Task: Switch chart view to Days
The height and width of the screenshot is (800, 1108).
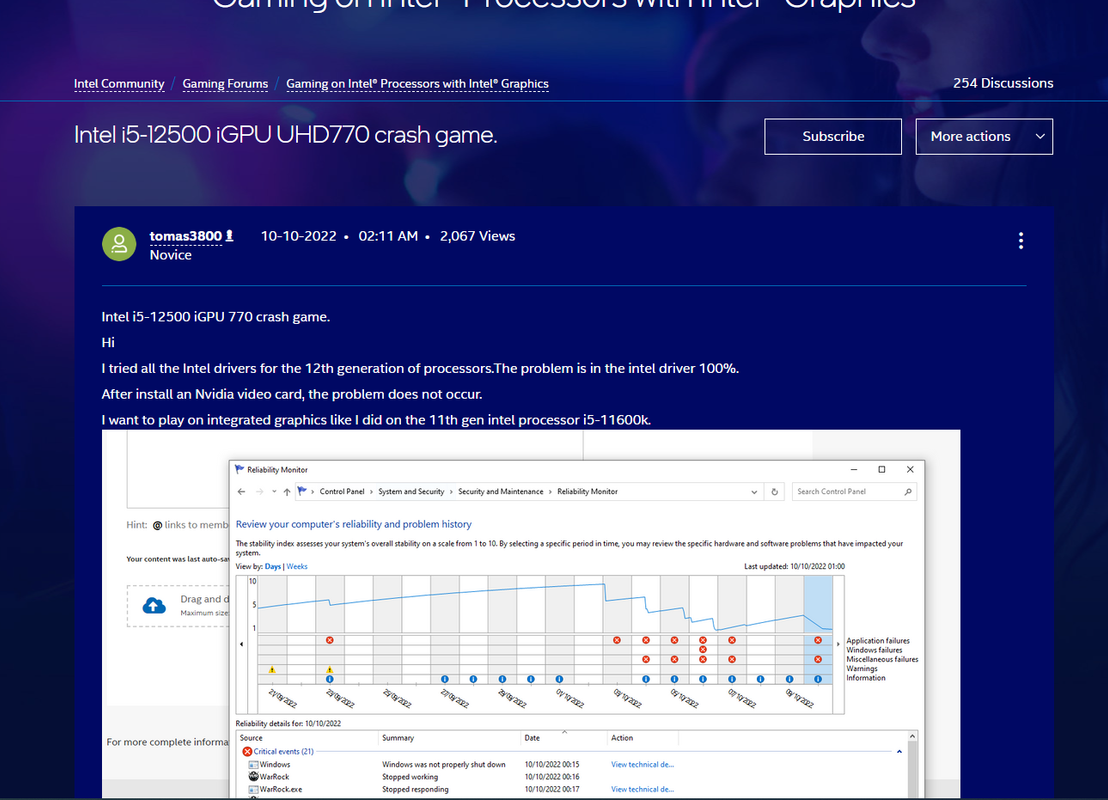Action: click(273, 567)
